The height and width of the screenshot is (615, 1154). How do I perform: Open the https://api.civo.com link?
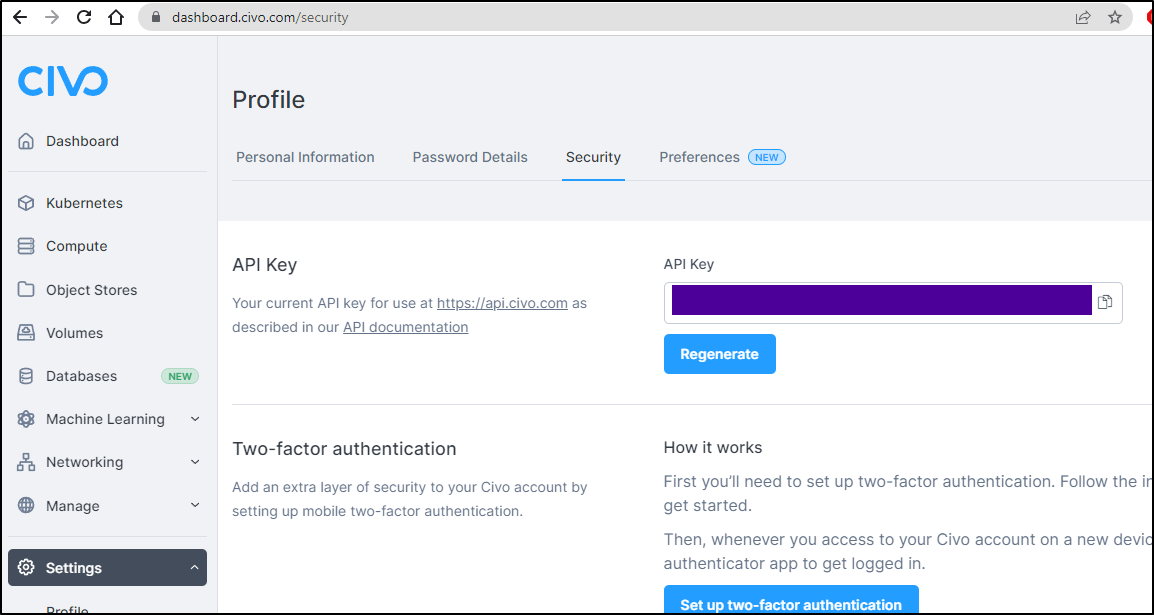tap(502, 303)
